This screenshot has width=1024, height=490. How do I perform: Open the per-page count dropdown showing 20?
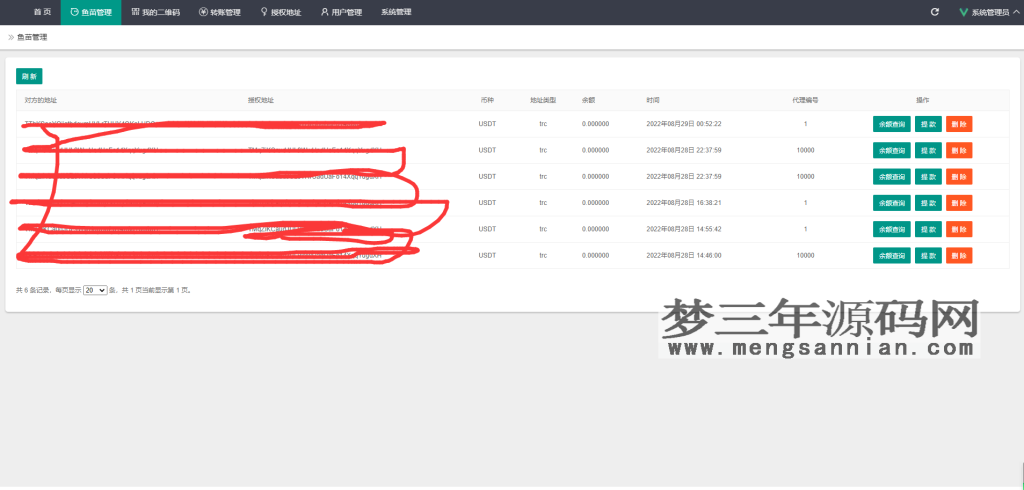95,290
